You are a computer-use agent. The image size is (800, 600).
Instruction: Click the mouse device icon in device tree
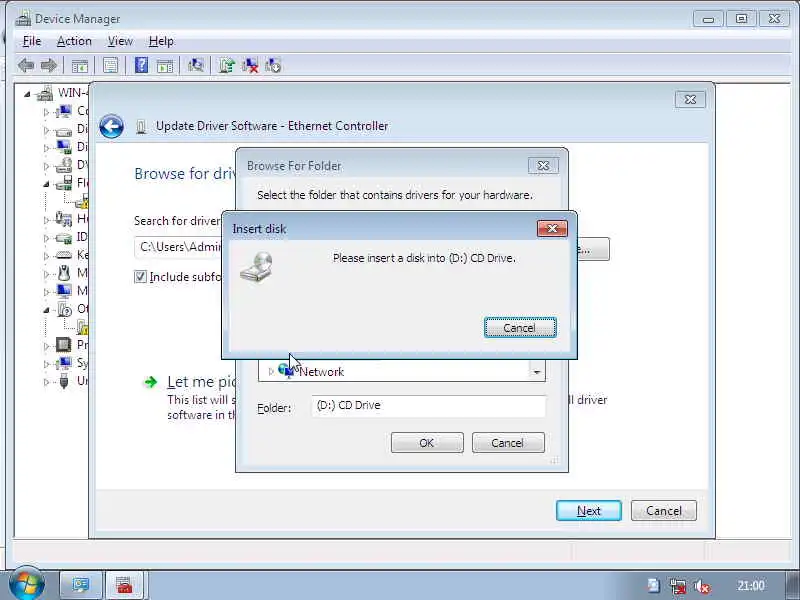click(64, 273)
